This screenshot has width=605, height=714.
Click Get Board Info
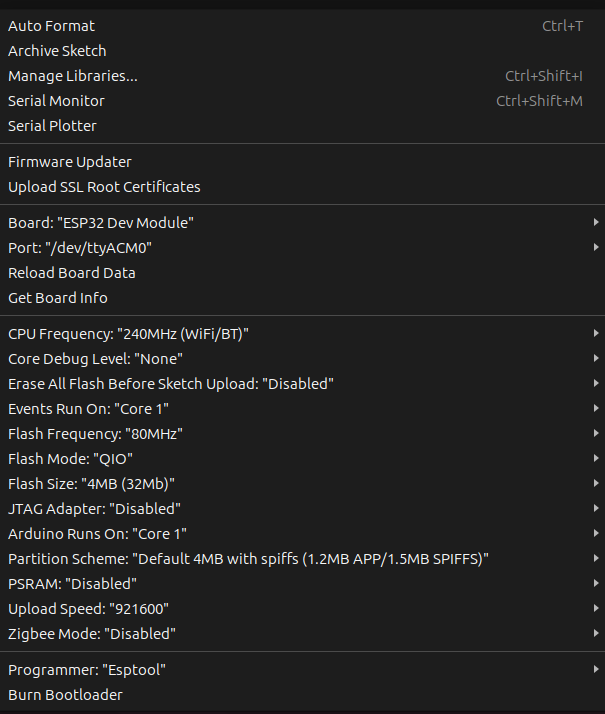pyautogui.click(x=302, y=298)
